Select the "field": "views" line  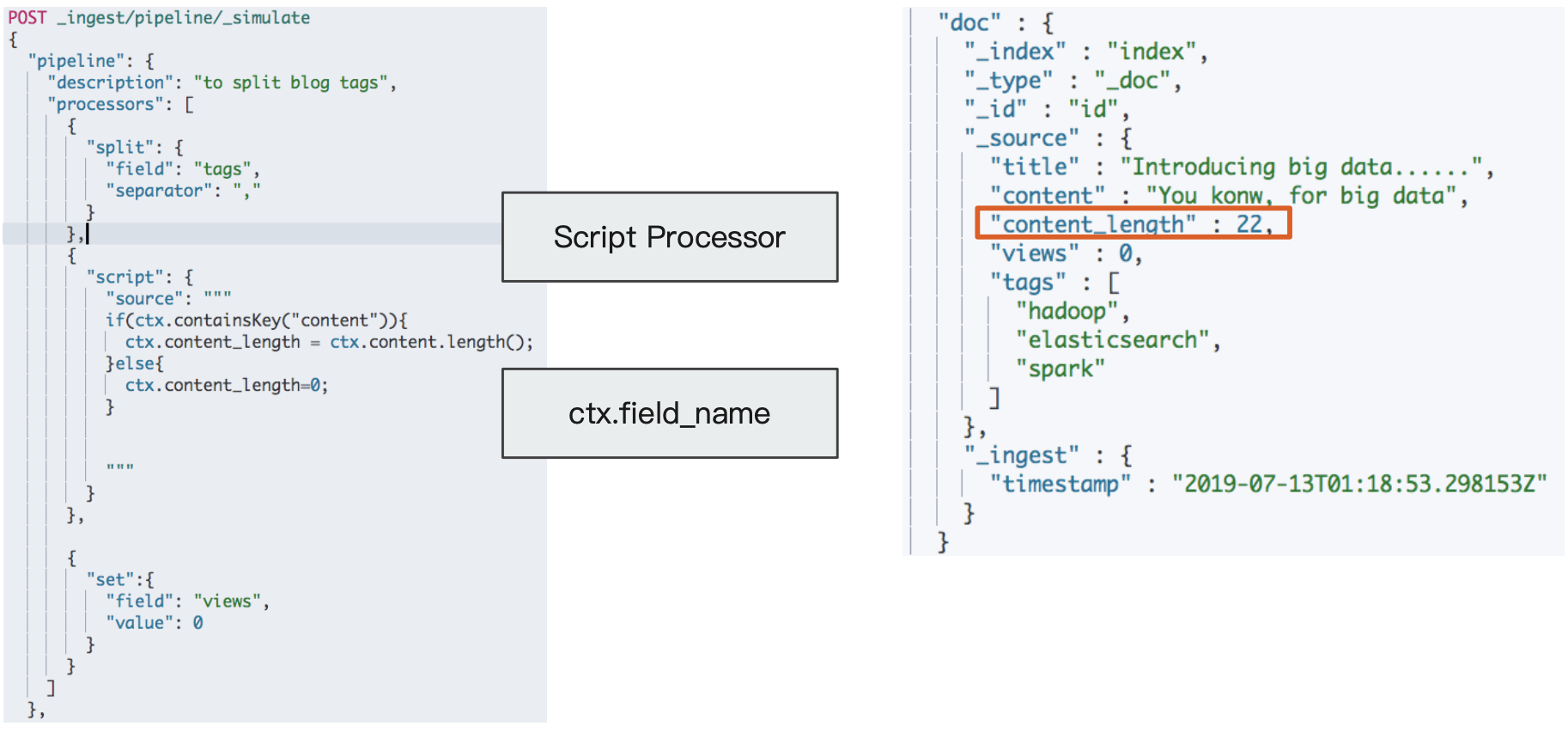click(187, 601)
